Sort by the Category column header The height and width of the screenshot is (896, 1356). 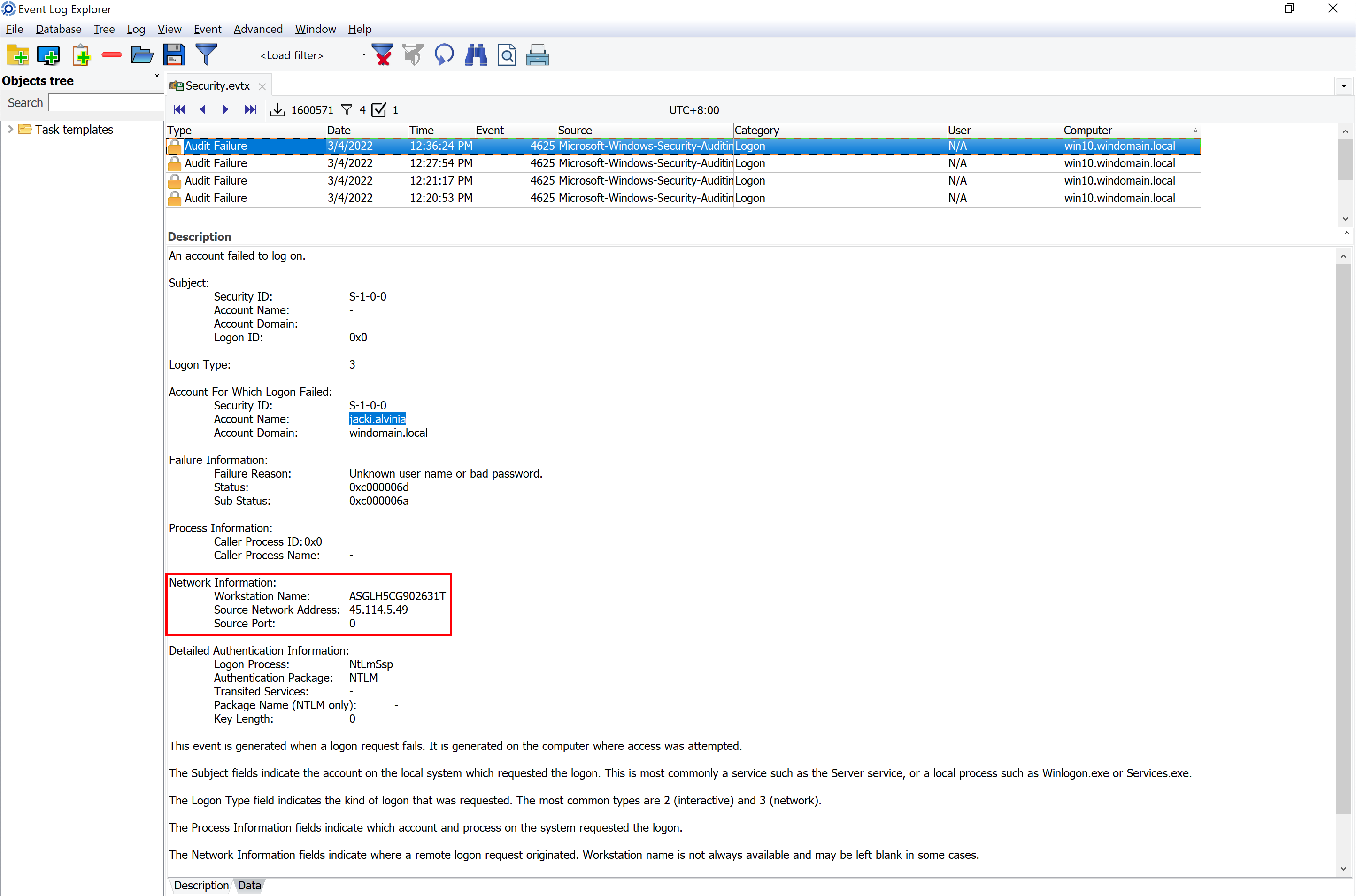840,130
